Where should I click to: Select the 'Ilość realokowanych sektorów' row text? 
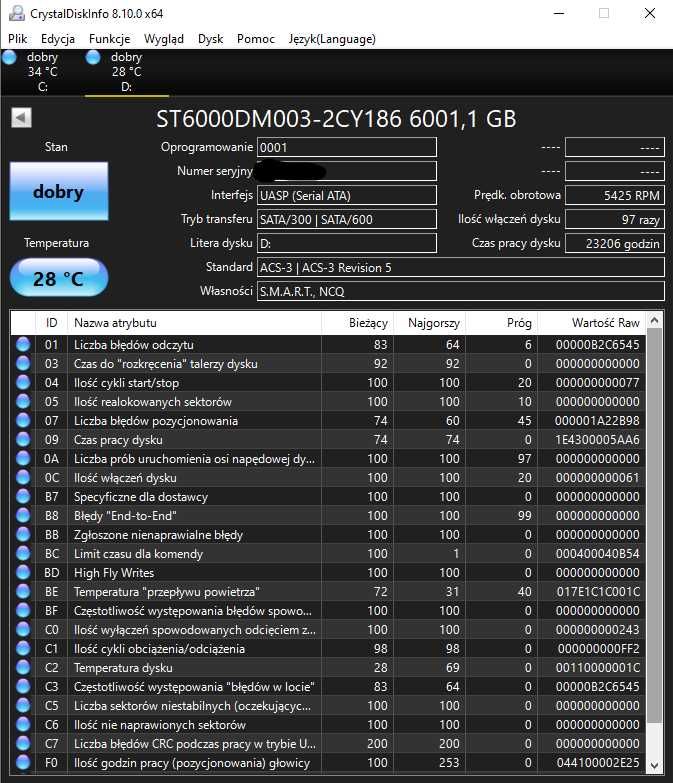[153, 401]
